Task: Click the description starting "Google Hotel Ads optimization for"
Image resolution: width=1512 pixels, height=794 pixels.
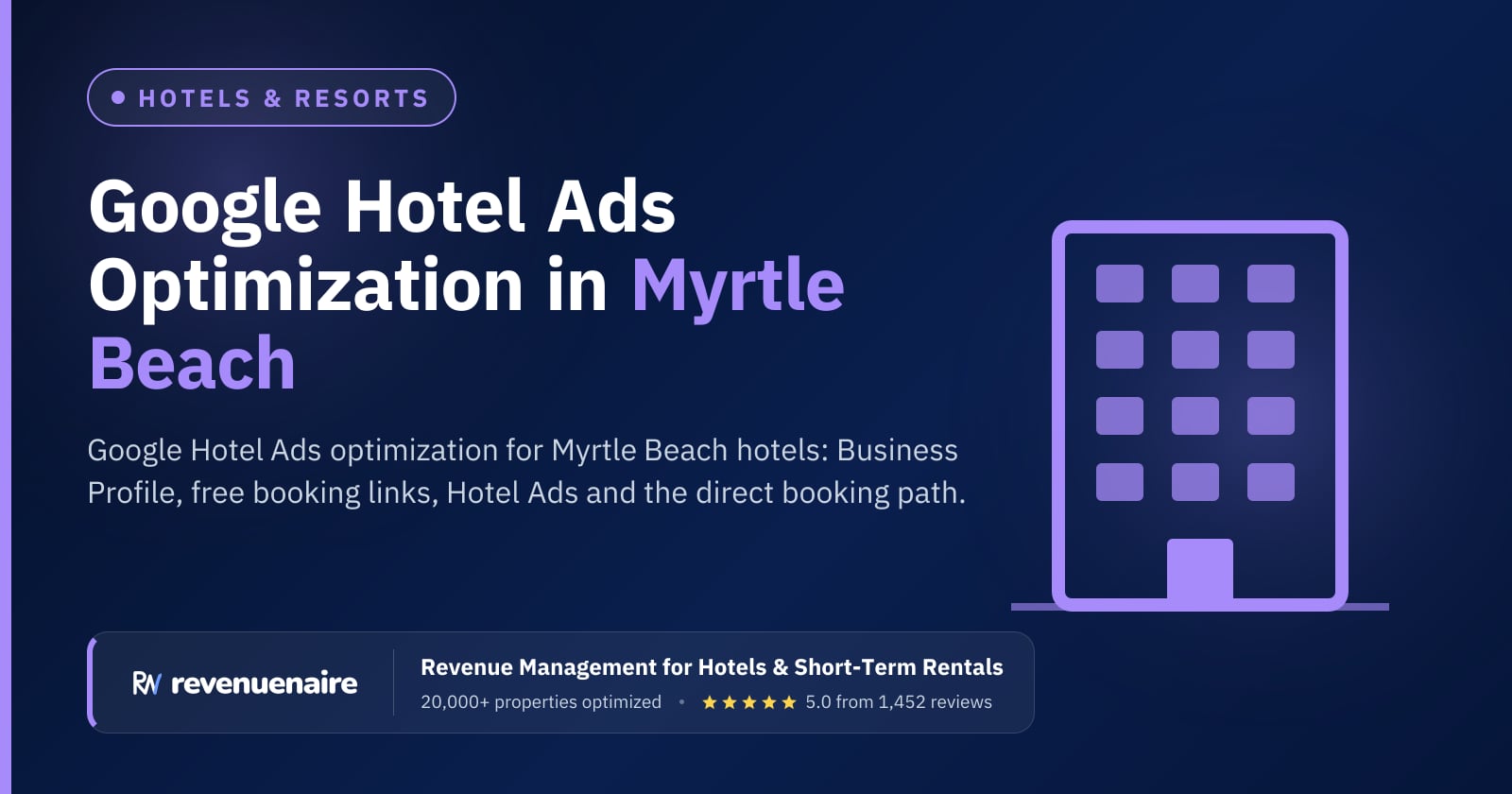Action: click(526, 471)
